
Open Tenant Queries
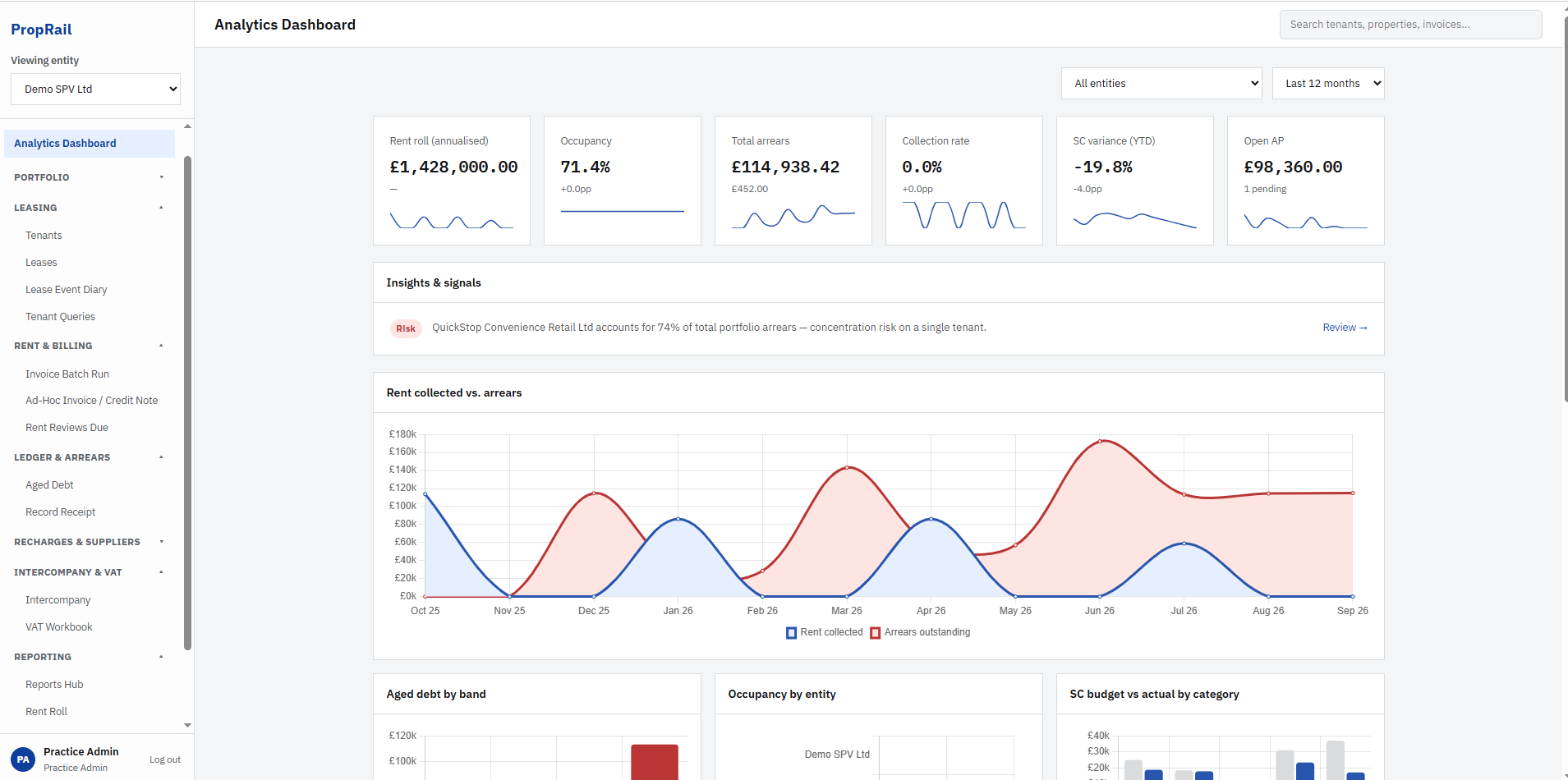pyautogui.click(x=60, y=317)
